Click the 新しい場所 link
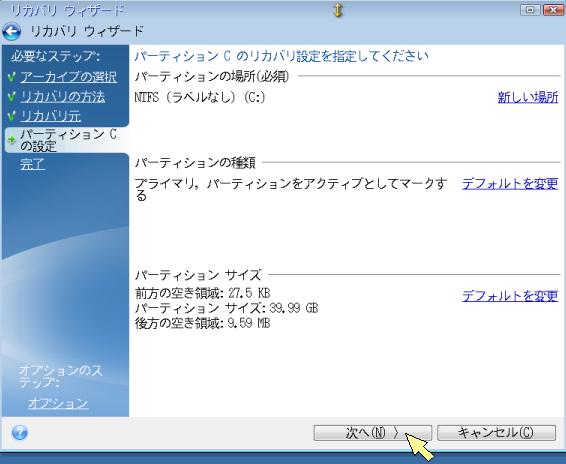This screenshot has width=566, height=464. pyautogui.click(x=528, y=97)
